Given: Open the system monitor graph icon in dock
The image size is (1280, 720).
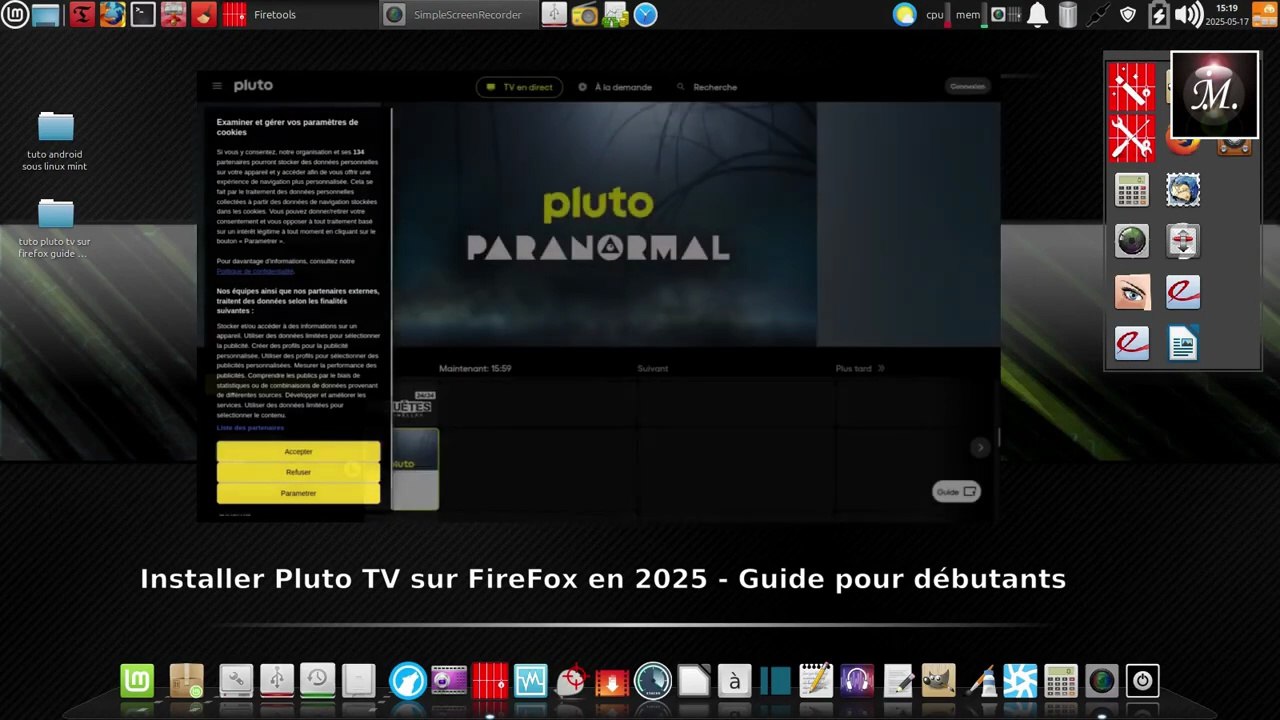Looking at the screenshot, I should 530,681.
